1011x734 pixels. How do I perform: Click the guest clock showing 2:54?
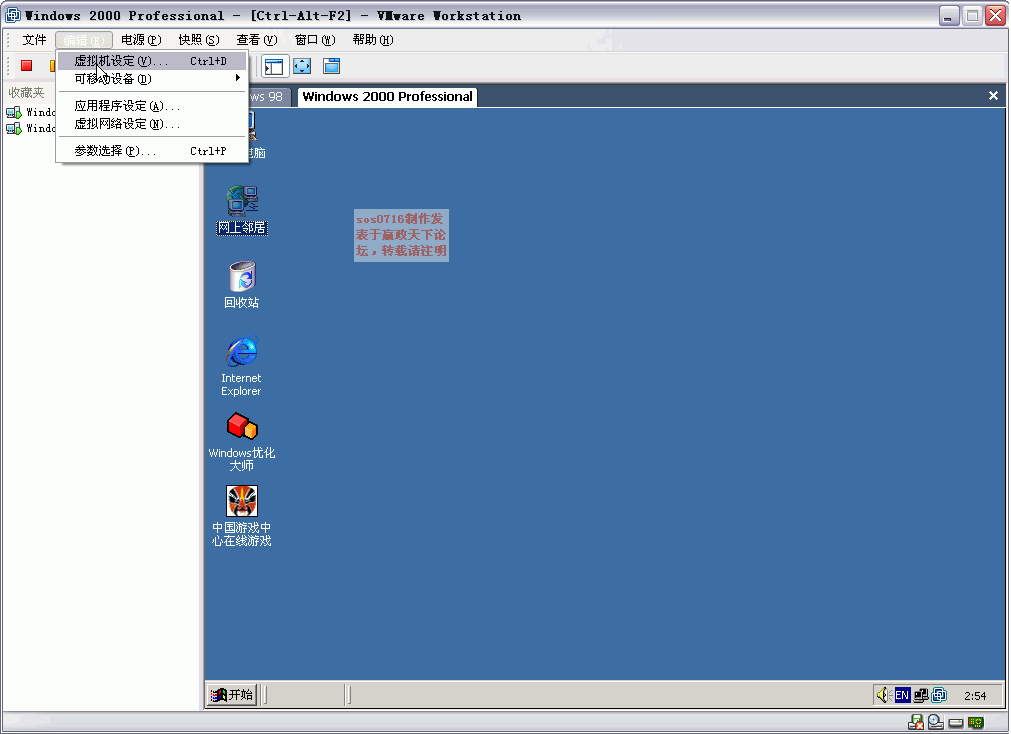tap(975, 696)
